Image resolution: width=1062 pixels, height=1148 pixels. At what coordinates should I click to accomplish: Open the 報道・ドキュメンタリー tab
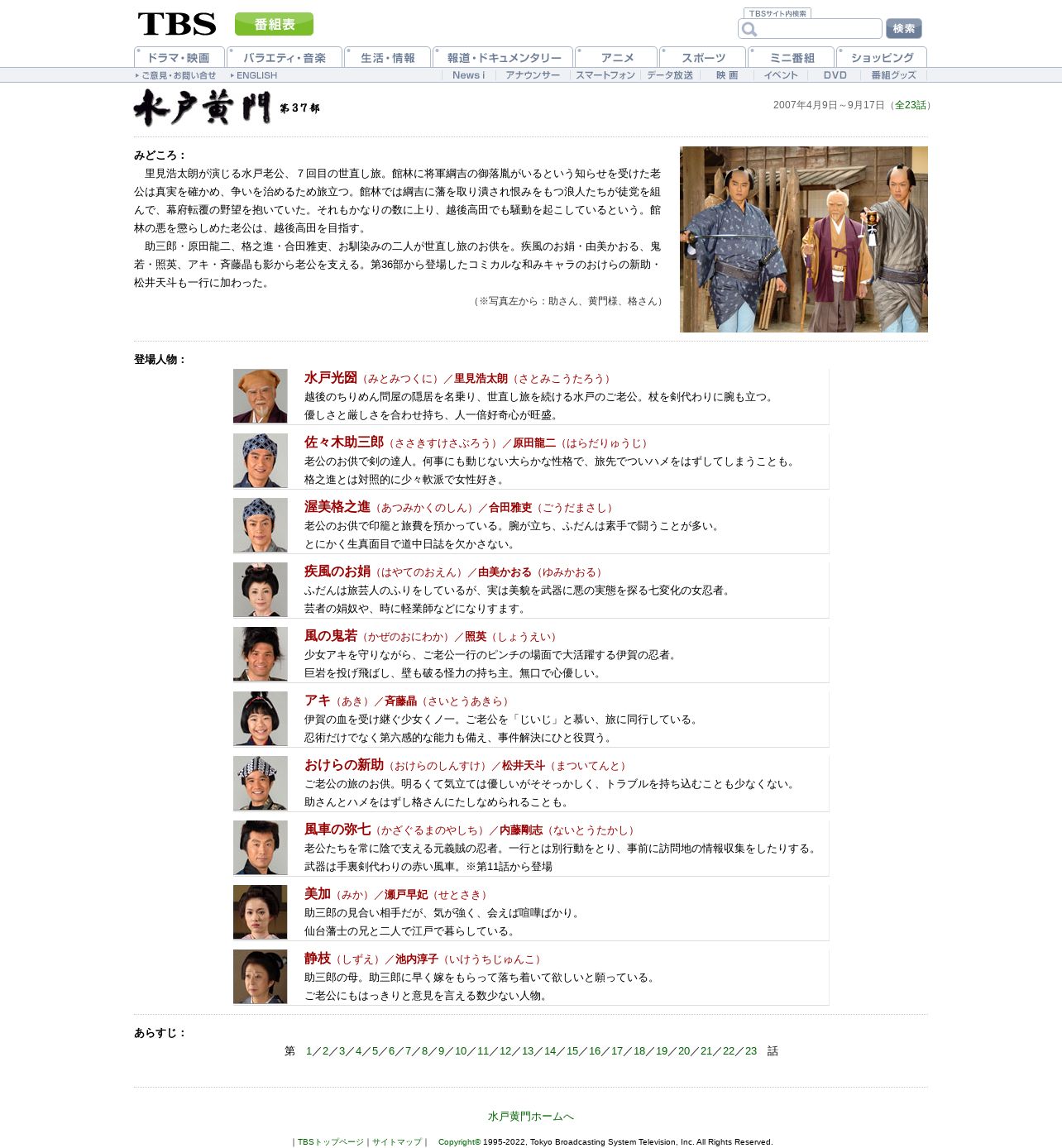click(x=503, y=57)
